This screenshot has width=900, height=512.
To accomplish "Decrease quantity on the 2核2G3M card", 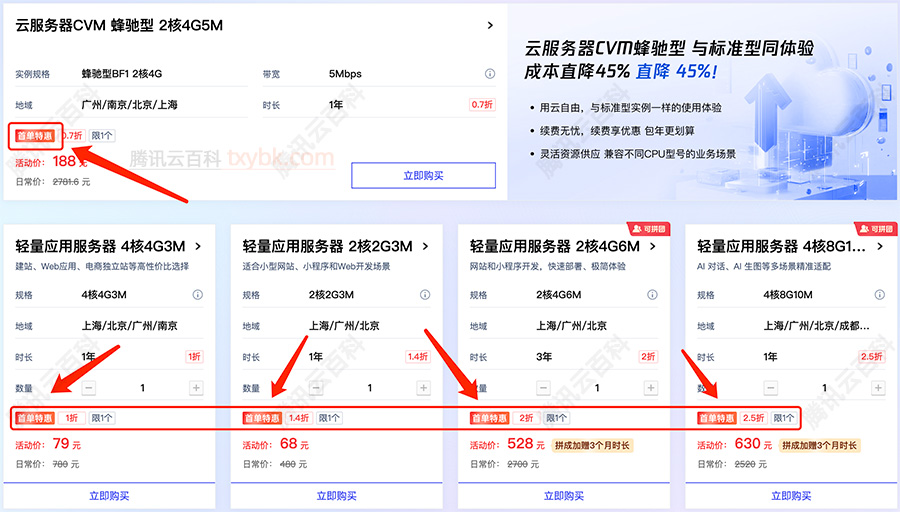I will point(316,388).
